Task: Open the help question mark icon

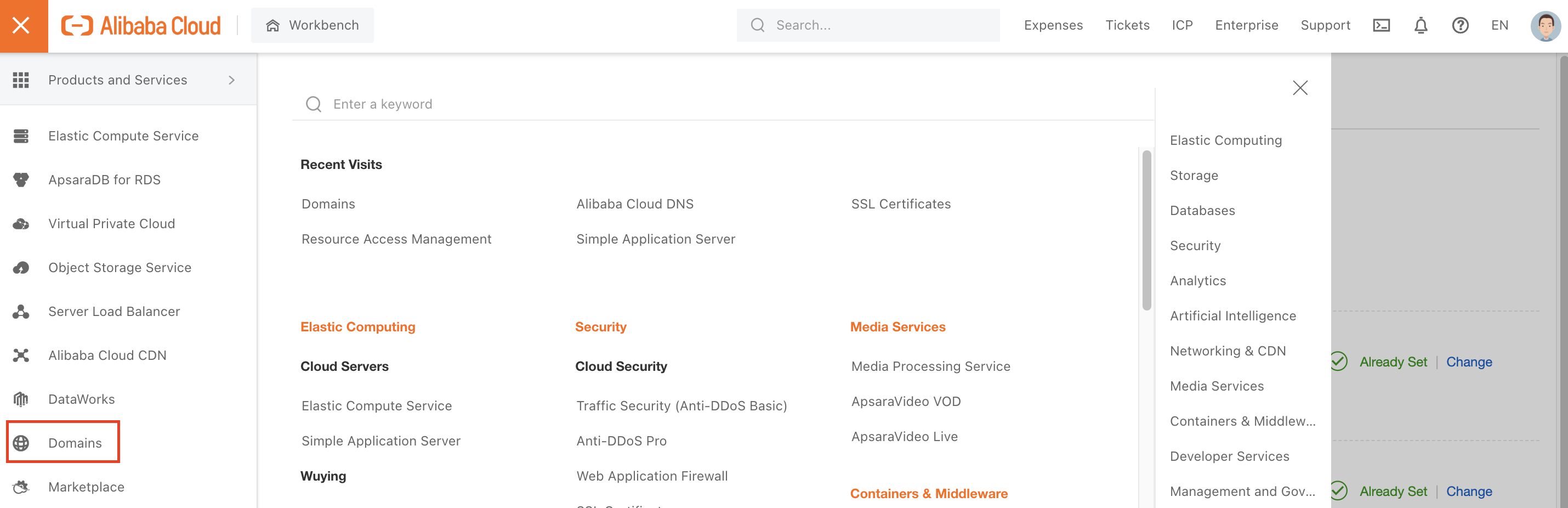Action: pyautogui.click(x=1460, y=26)
